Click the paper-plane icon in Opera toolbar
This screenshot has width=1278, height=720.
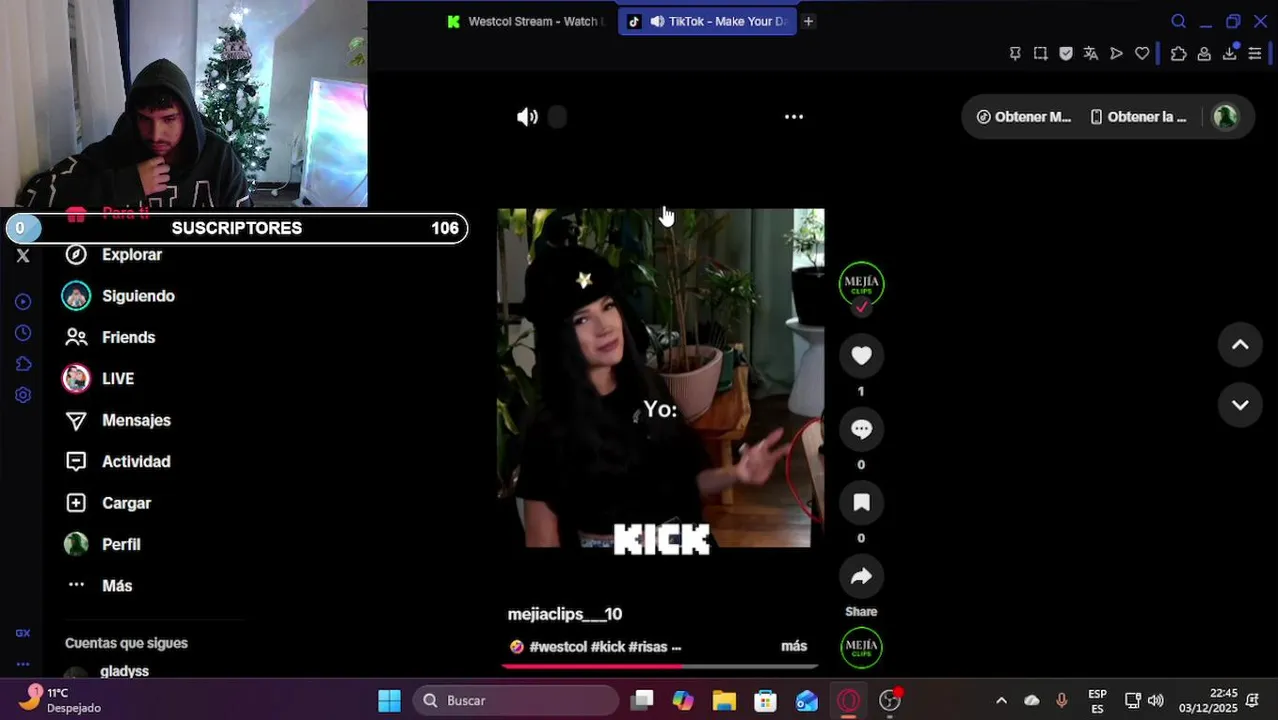1117,54
